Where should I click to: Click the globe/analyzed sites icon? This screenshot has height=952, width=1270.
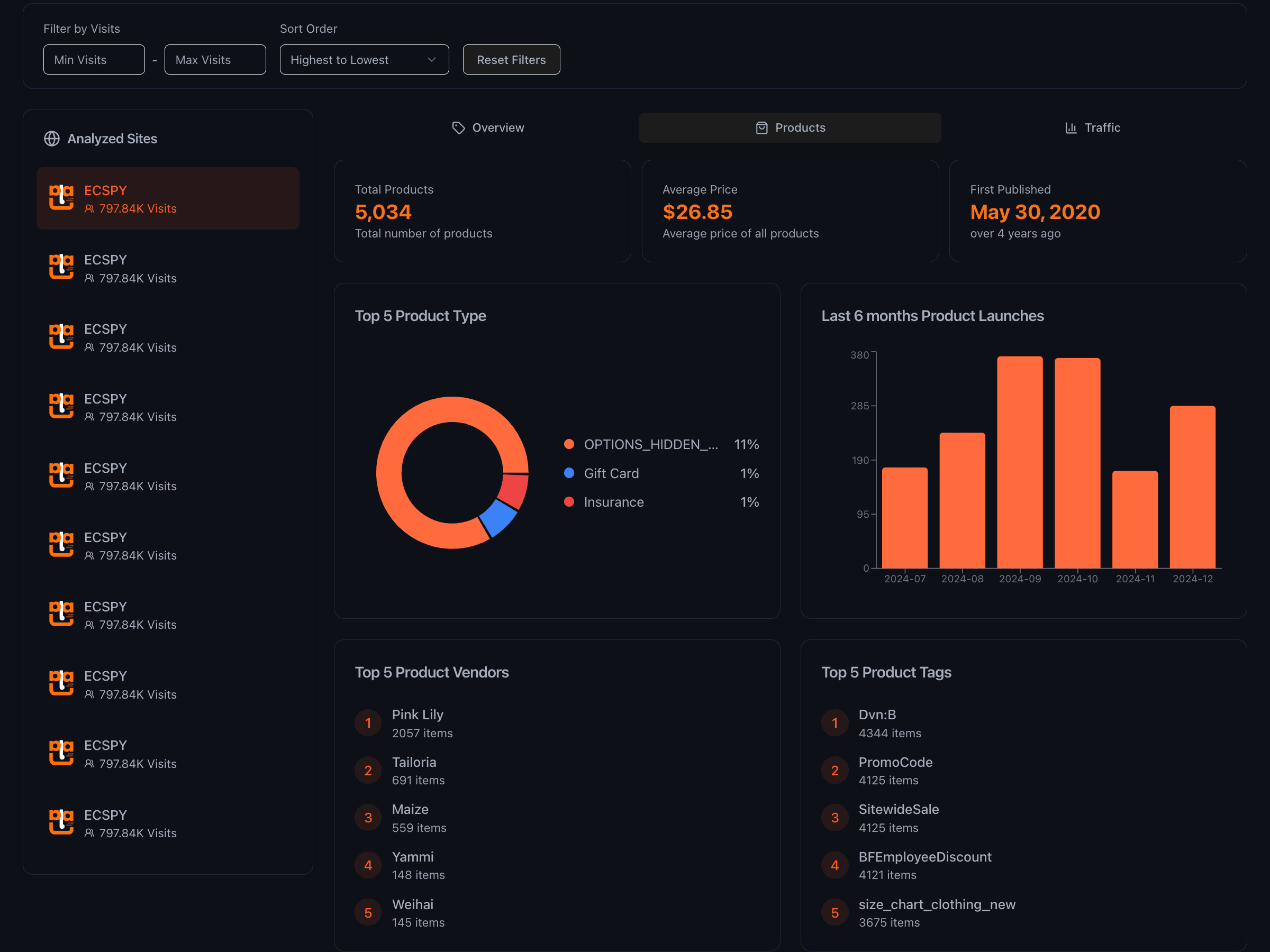point(52,138)
